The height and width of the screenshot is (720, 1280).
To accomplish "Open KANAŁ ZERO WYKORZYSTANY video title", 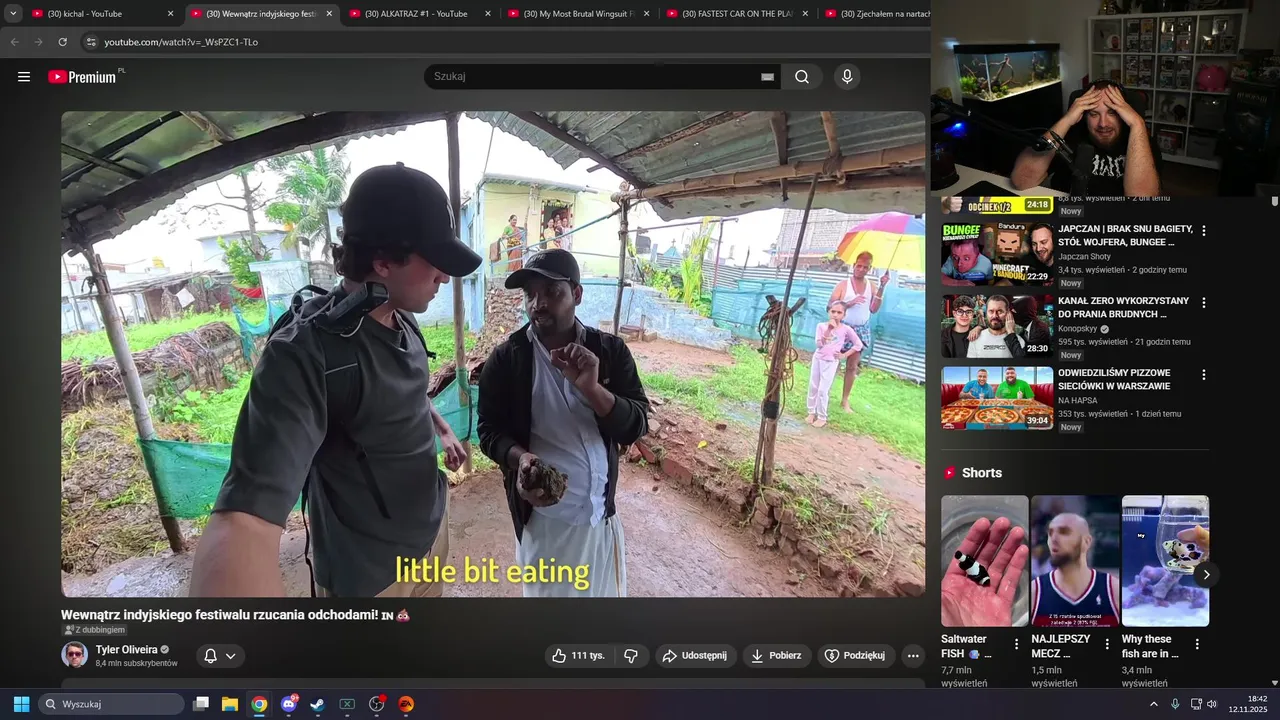I will (x=1124, y=307).
